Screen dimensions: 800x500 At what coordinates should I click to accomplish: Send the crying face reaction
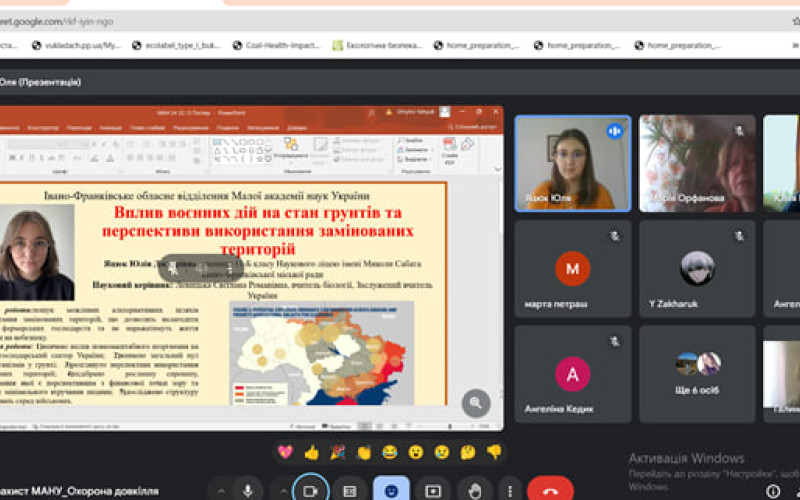[442, 452]
